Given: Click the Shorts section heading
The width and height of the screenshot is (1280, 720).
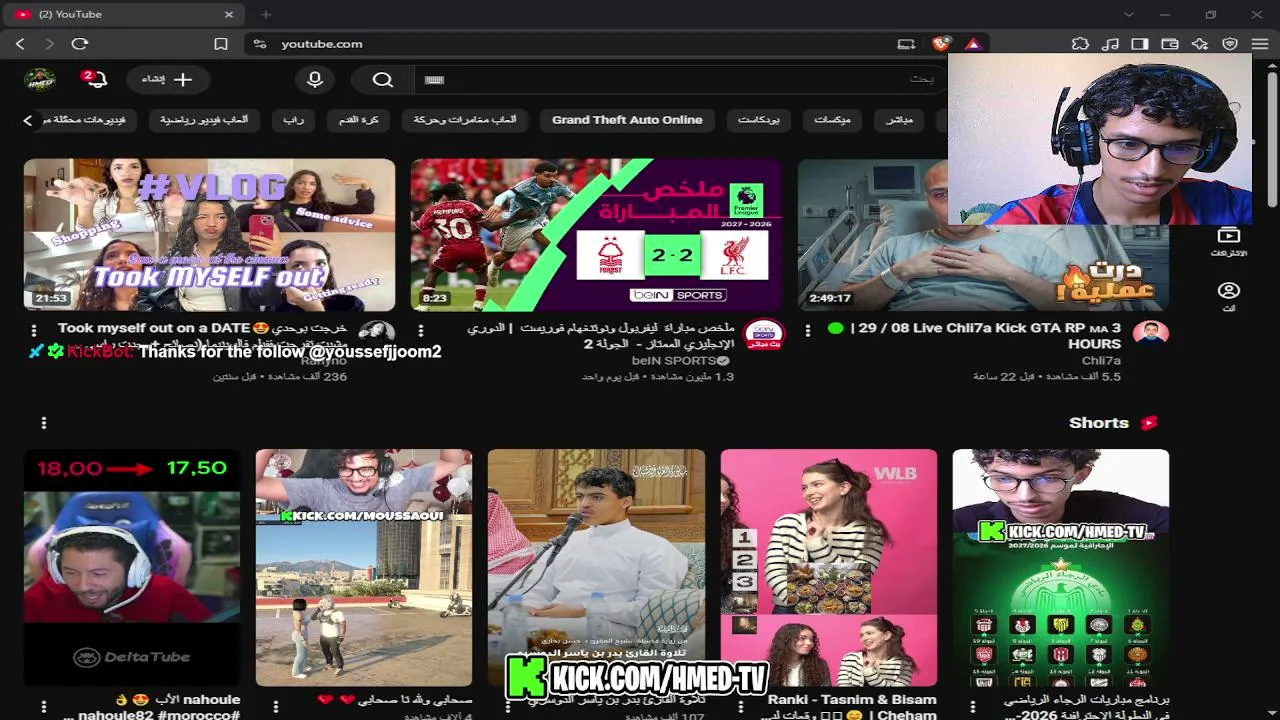Looking at the screenshot, I should [x=1099, y=423].
